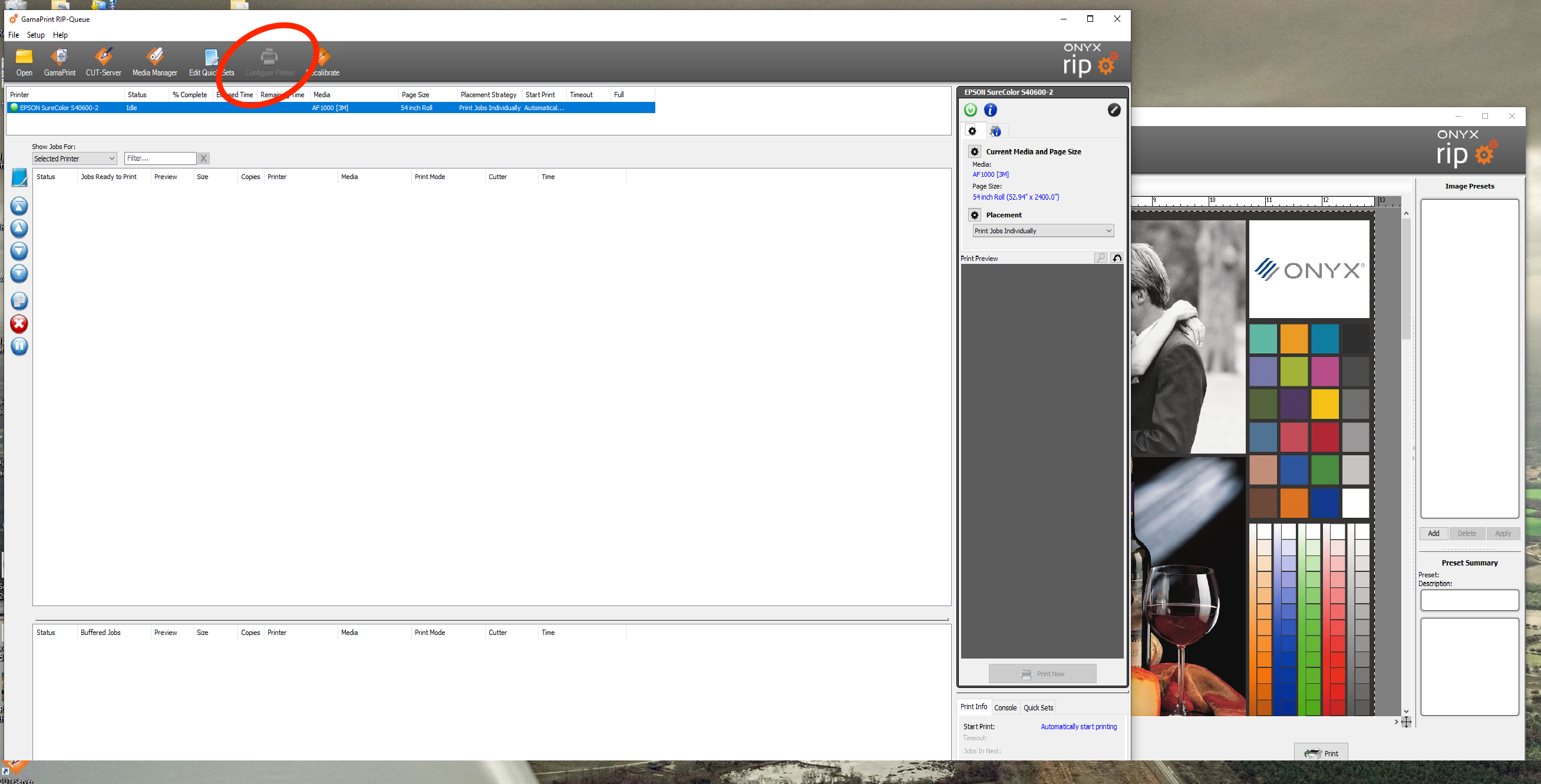Open the Help menu
Viewport: 1541px width, 784px height.
(61, 35)
